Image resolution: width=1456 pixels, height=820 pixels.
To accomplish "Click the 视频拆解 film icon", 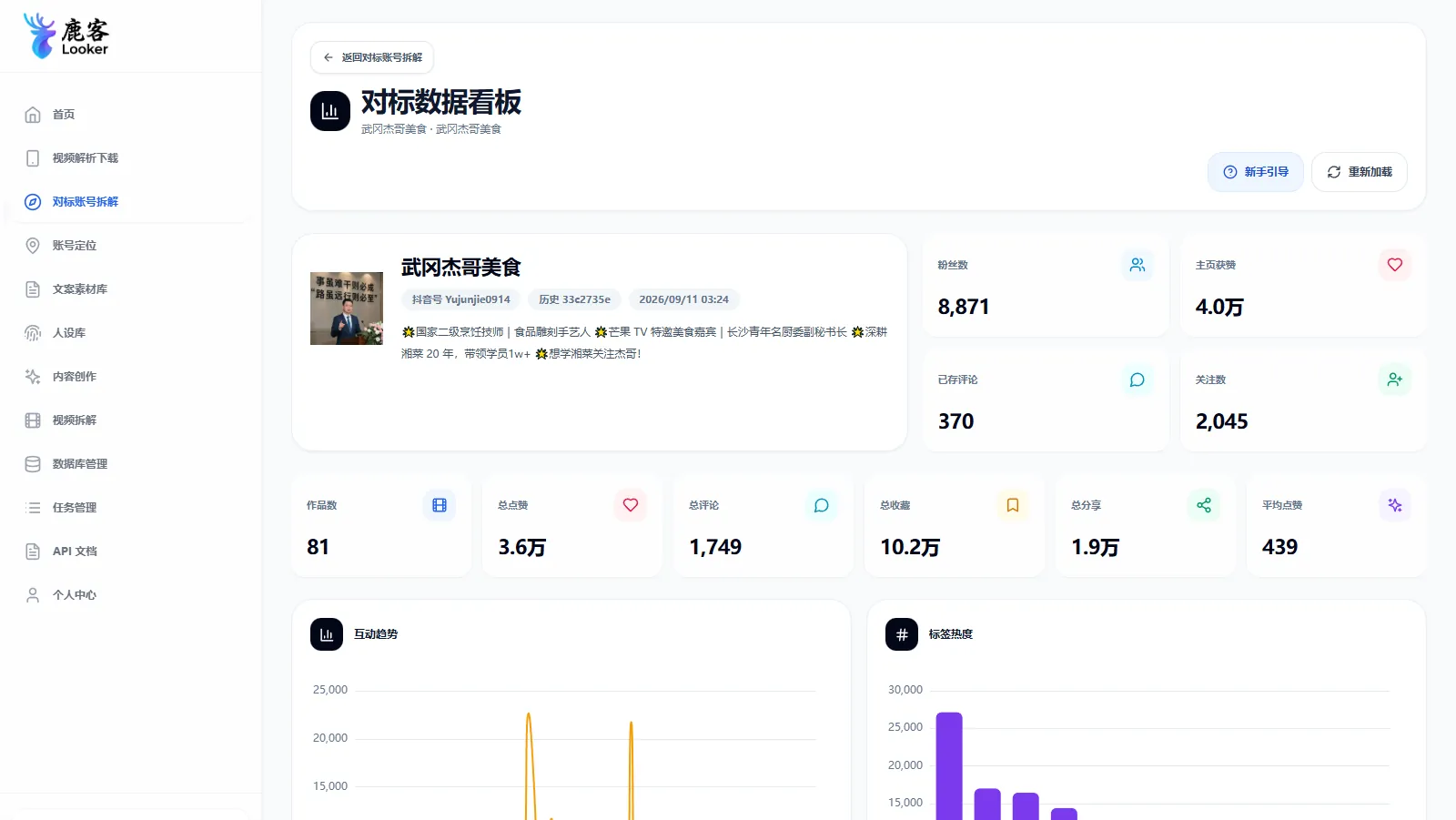I will click(x=33, y=420).
